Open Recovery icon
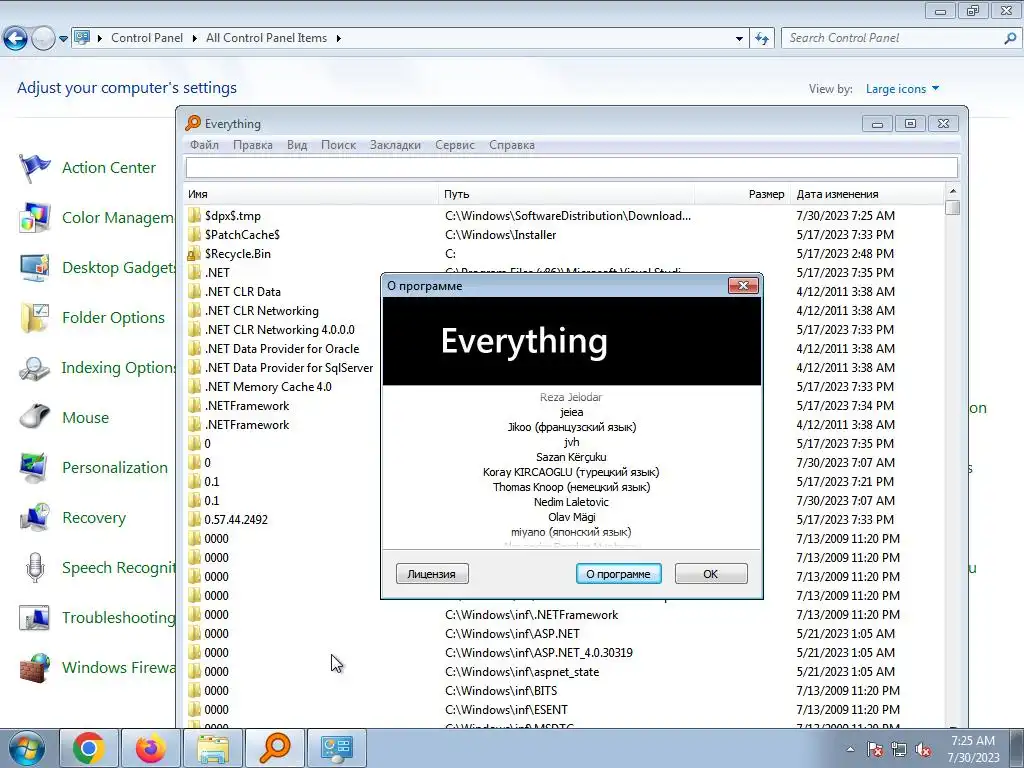This screenshot has height=768, width=1024. [35, 517]
